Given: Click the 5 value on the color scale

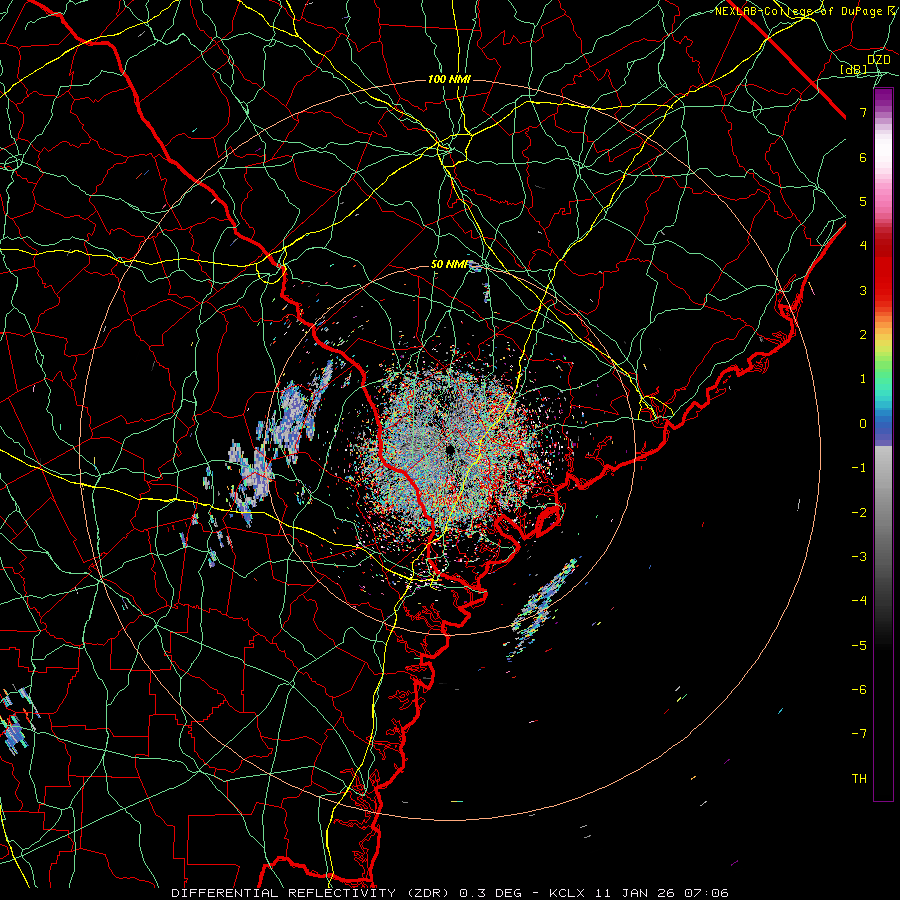Looking at the screenshot, I should (863, 201).
